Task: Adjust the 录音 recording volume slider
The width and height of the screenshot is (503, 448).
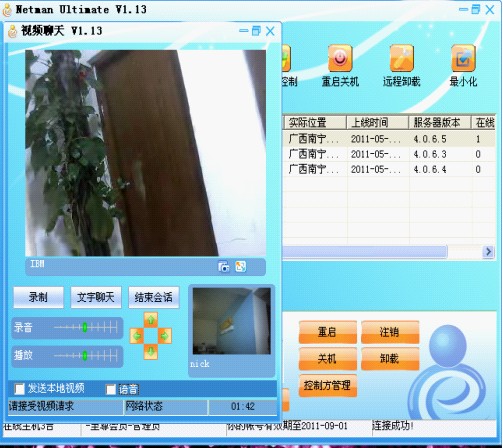Action: click(85, 327)
